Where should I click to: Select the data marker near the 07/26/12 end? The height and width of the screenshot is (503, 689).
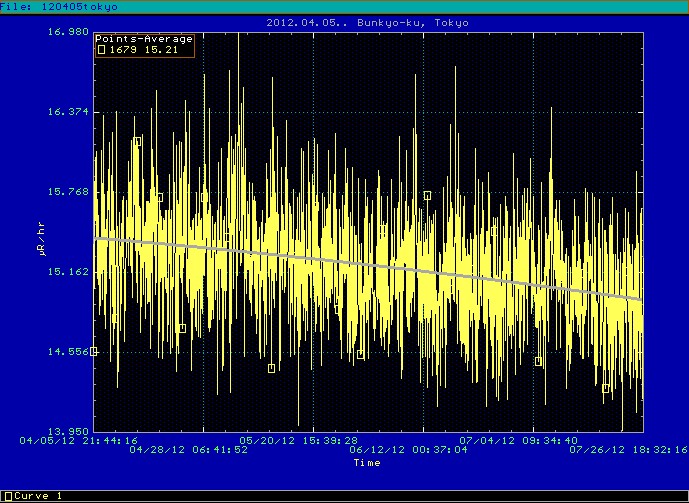point(606,388)
